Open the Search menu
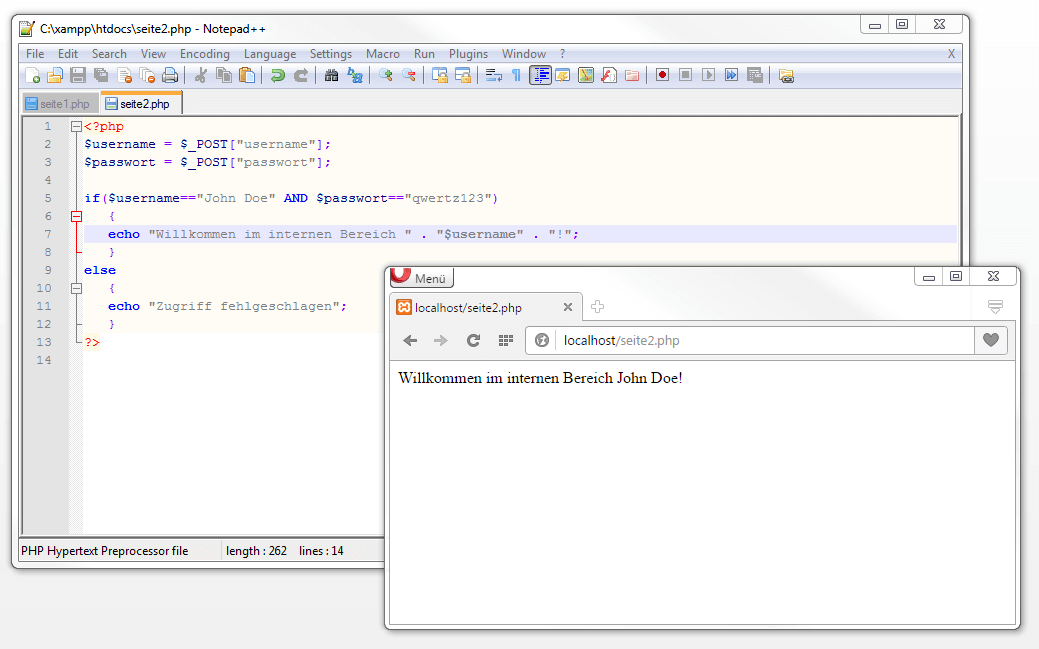1039x649 pixels. coord(109,54)
